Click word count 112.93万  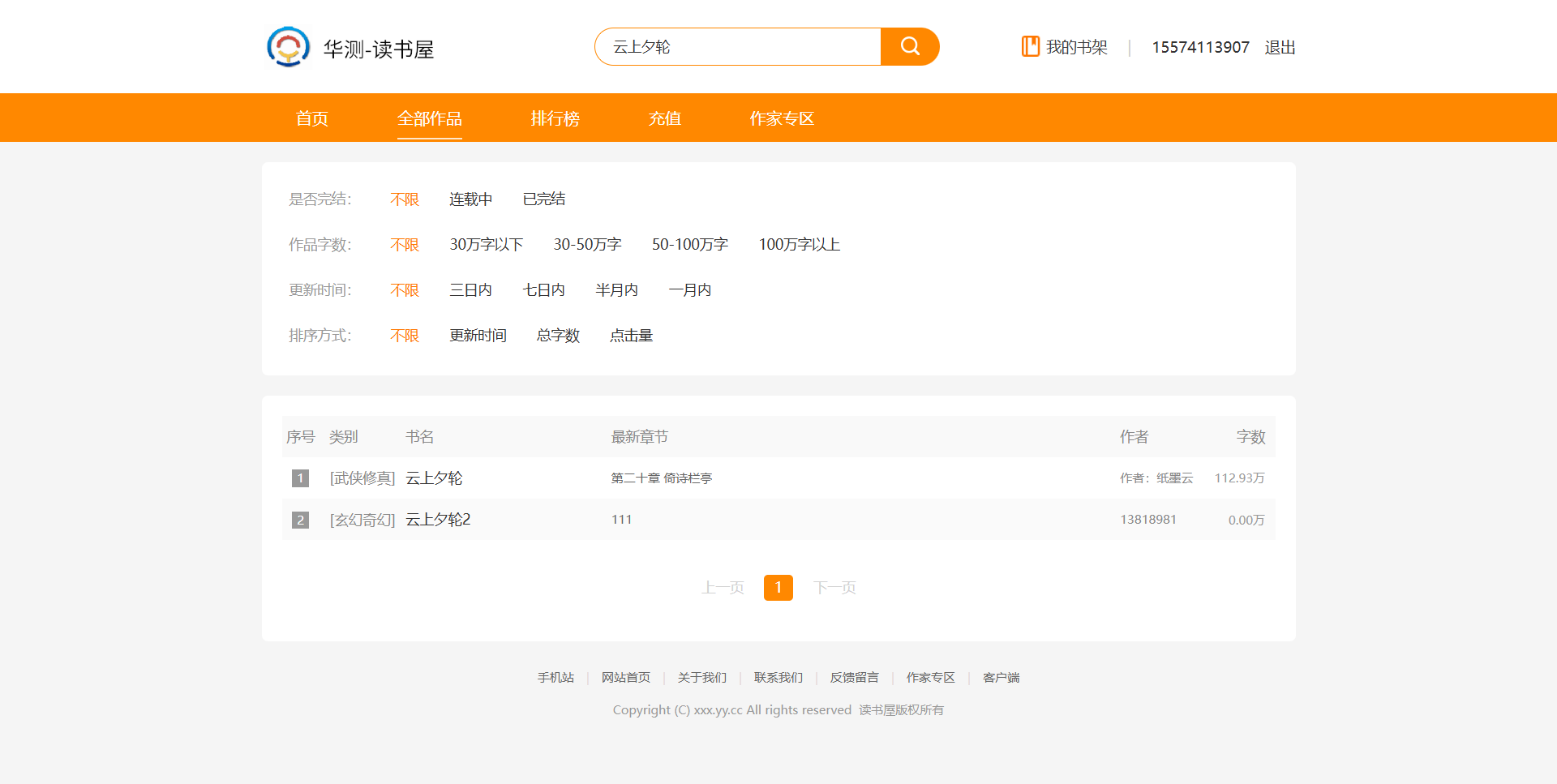(1239, 478)
